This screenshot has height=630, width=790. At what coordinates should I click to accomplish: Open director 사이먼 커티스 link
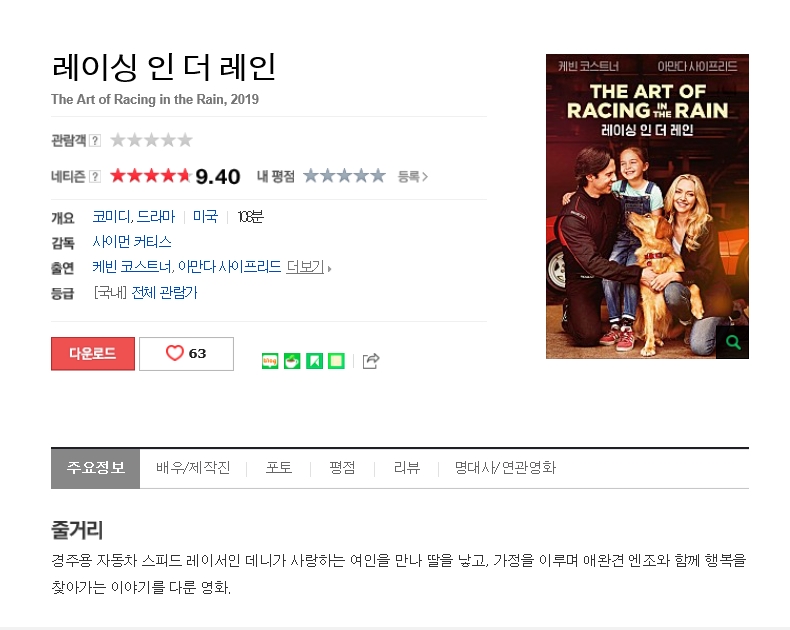pos(132,242)
